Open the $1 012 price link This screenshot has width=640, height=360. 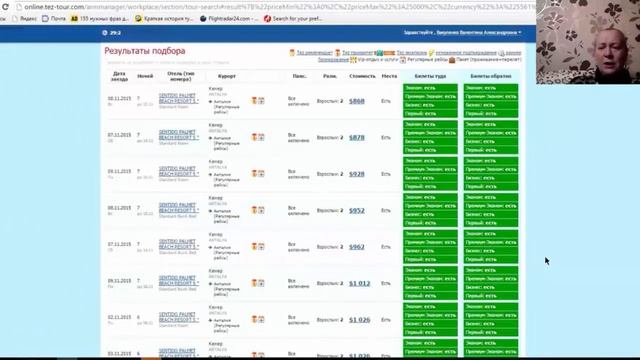(x=360, y=283)
